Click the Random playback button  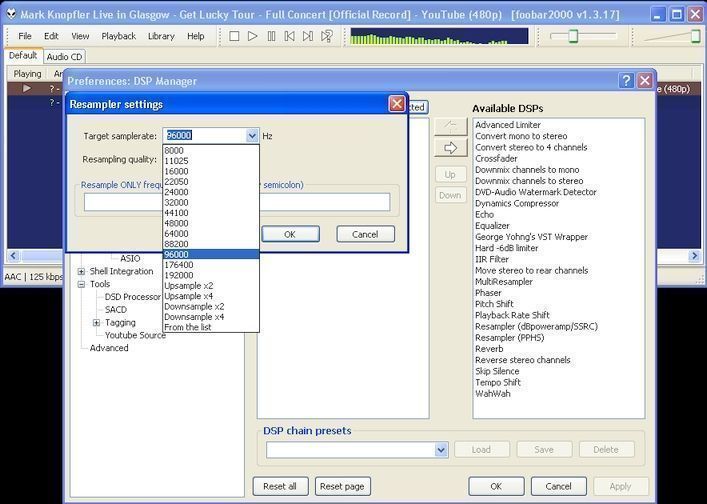[x=327, y=36]
